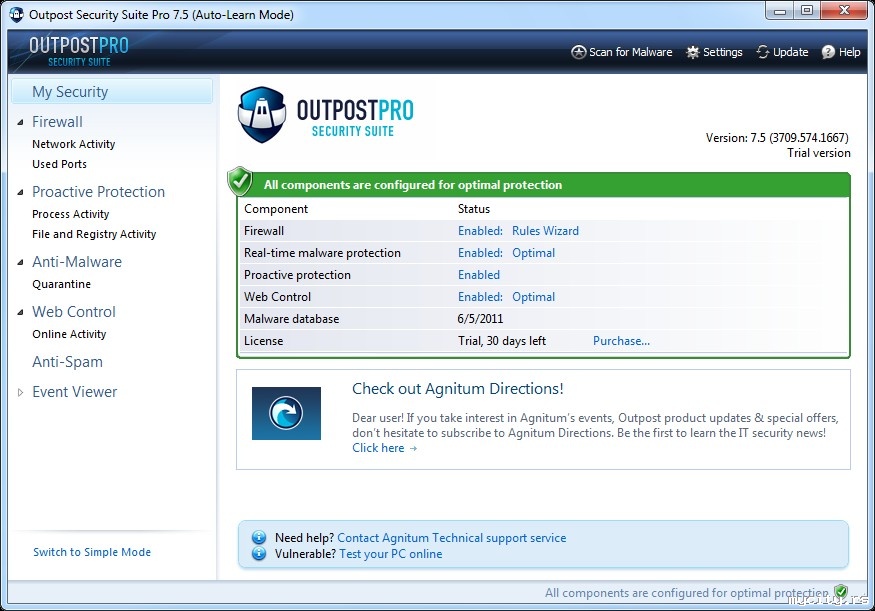This screenshot has height=611, width=875.
Task: Select My Security in sidebar
Action: click(112, 92)
